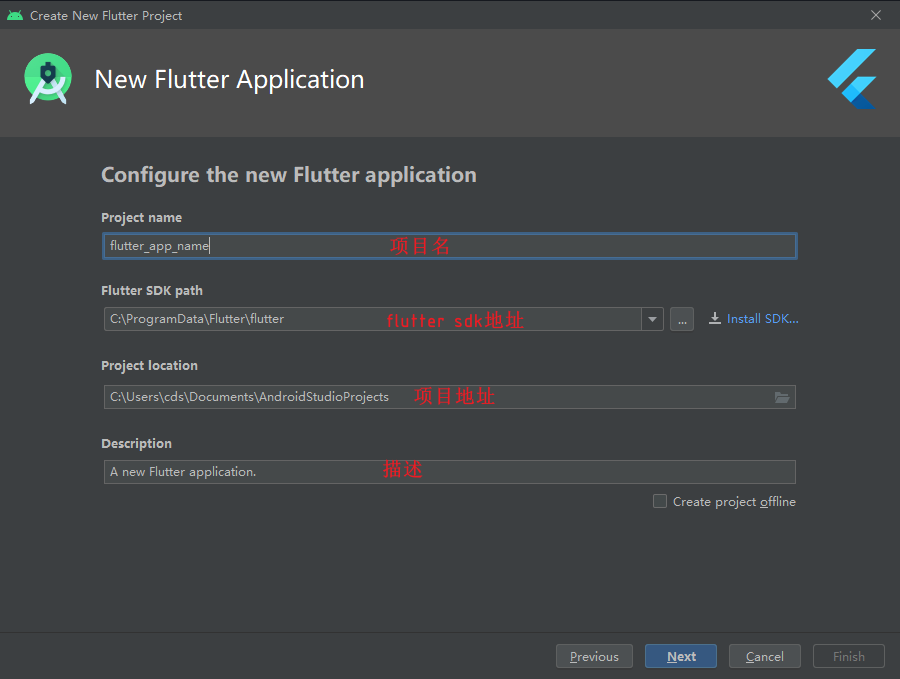The width and height of the screenshot is (900, 679).
Task: Click the Flutter logo in header
Action: pyautogui.click(x=852, y=79)
